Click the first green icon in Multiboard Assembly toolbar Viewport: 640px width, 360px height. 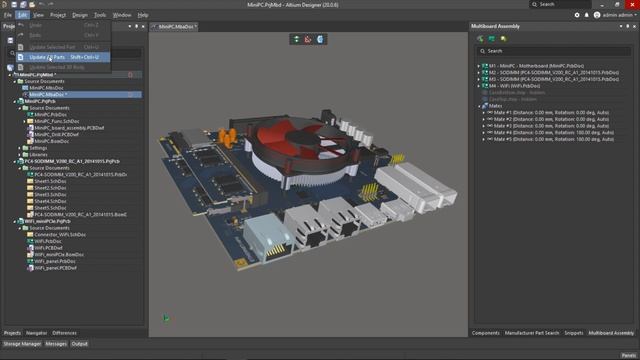pos(480,39)
